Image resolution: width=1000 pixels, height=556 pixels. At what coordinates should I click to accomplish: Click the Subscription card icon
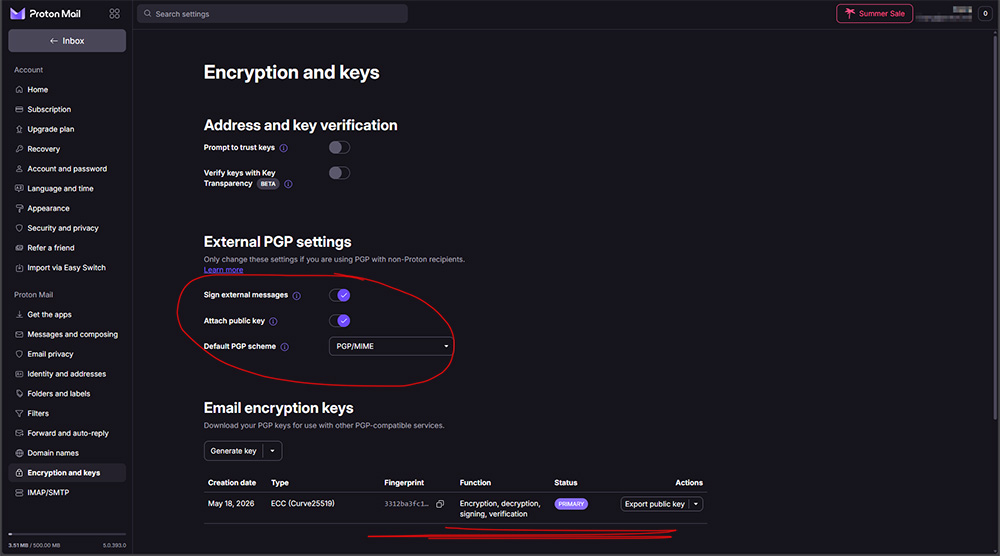point(19,110)
